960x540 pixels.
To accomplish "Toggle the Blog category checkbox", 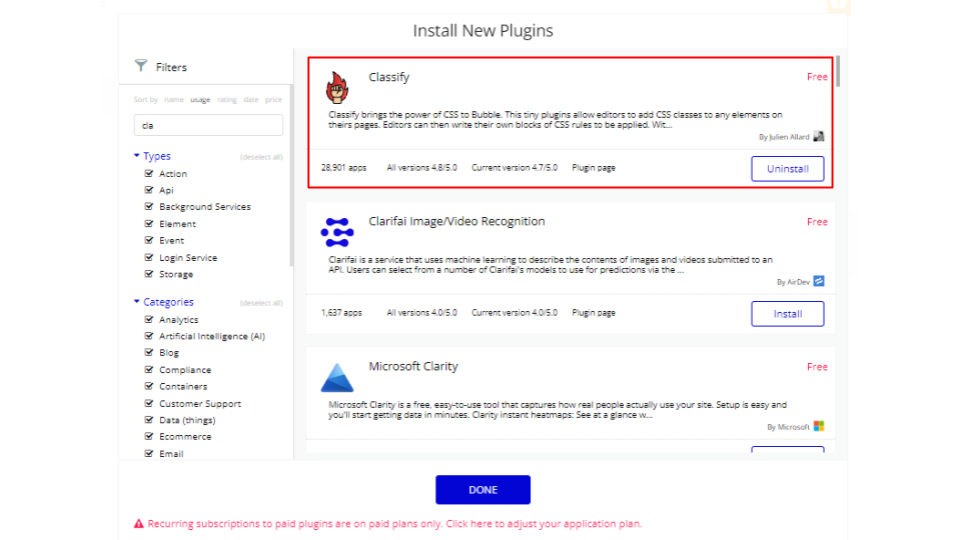I will click(149, 352).
